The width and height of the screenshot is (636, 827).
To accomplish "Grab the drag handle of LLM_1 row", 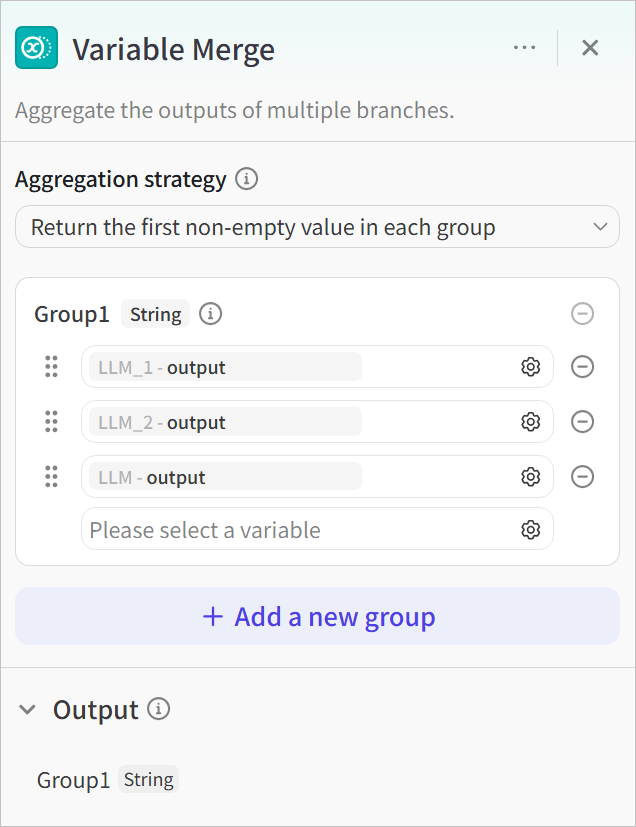I will [x=51, y=367].
